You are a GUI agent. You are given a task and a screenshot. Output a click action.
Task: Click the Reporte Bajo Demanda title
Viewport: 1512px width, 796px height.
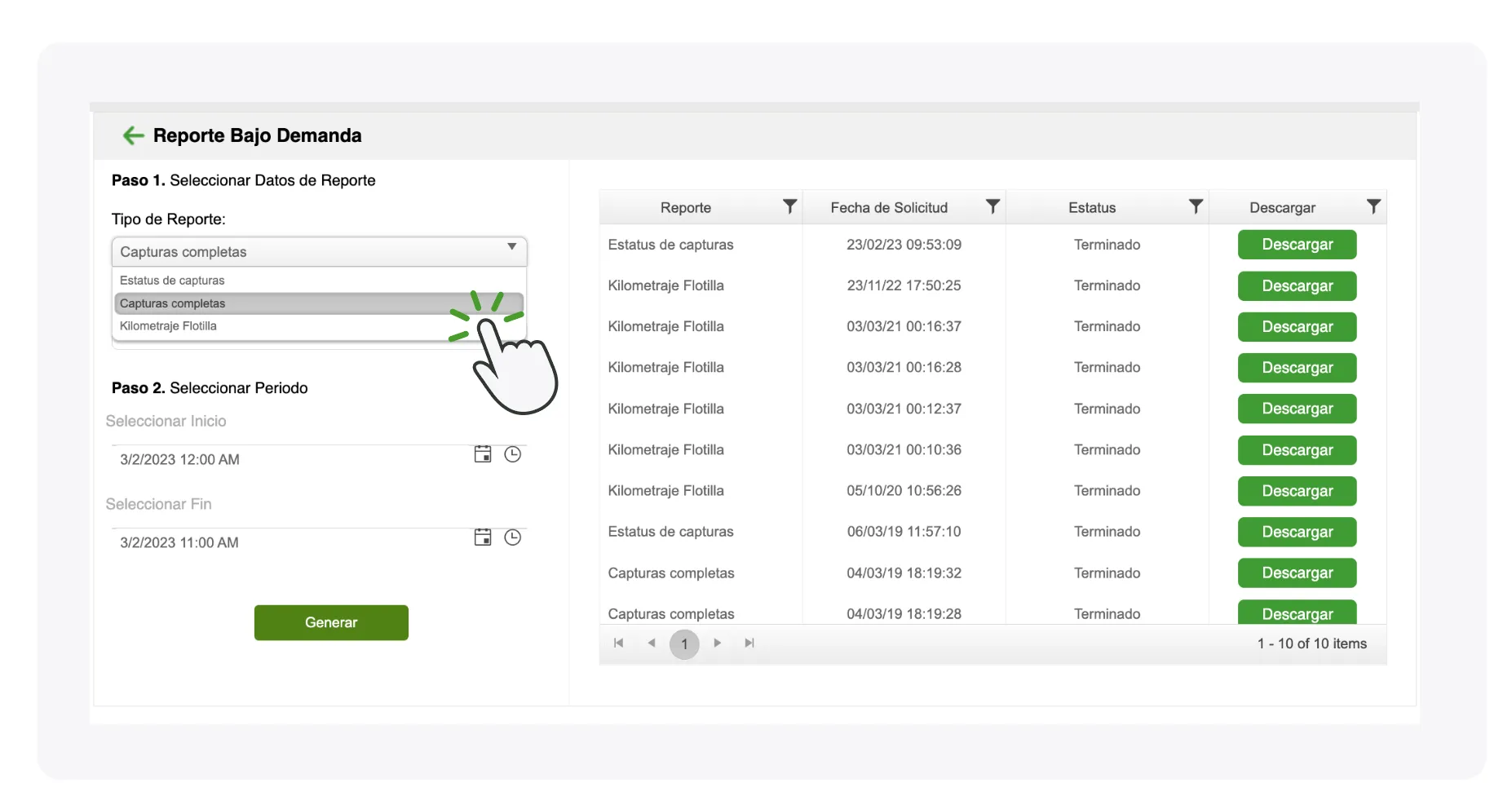pyautogui.click(x=257, y=135)
